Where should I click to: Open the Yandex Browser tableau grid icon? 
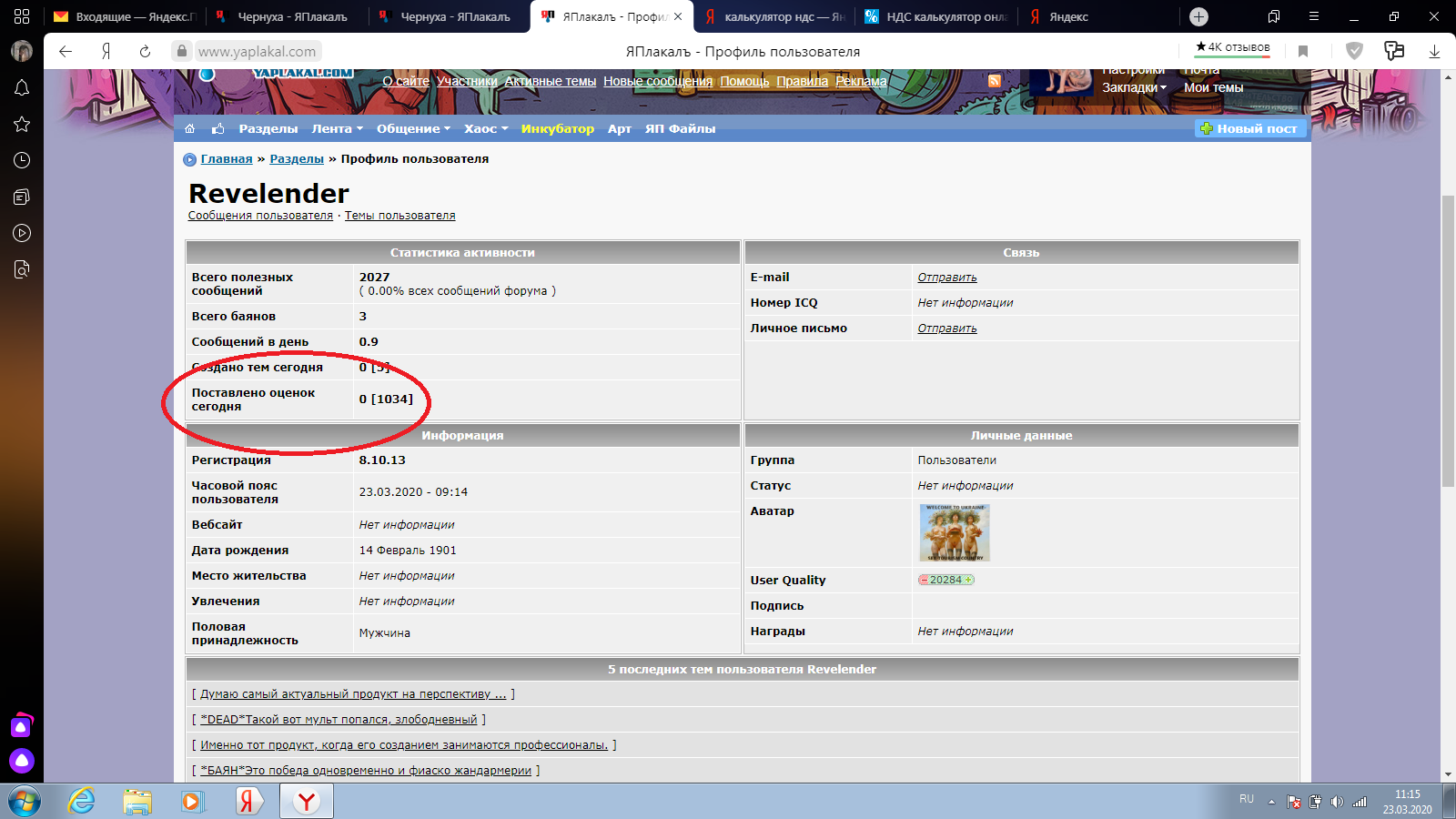point(22,16)
